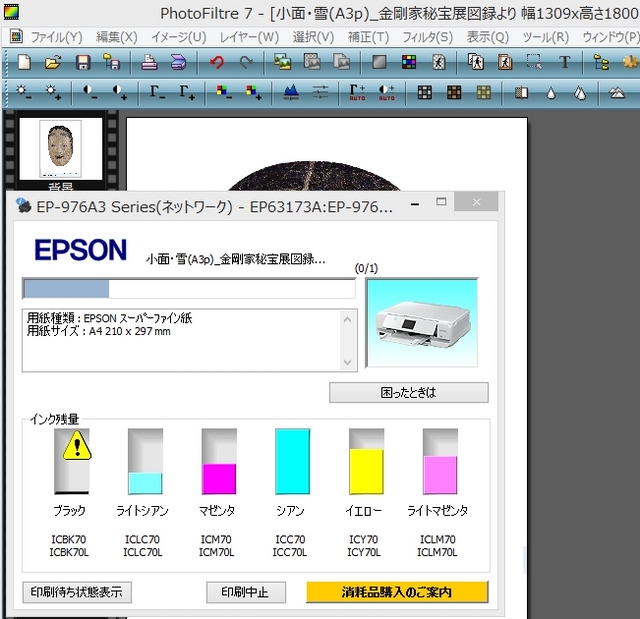Click the Soften water drop icon
640x619 pixels.
551,93
